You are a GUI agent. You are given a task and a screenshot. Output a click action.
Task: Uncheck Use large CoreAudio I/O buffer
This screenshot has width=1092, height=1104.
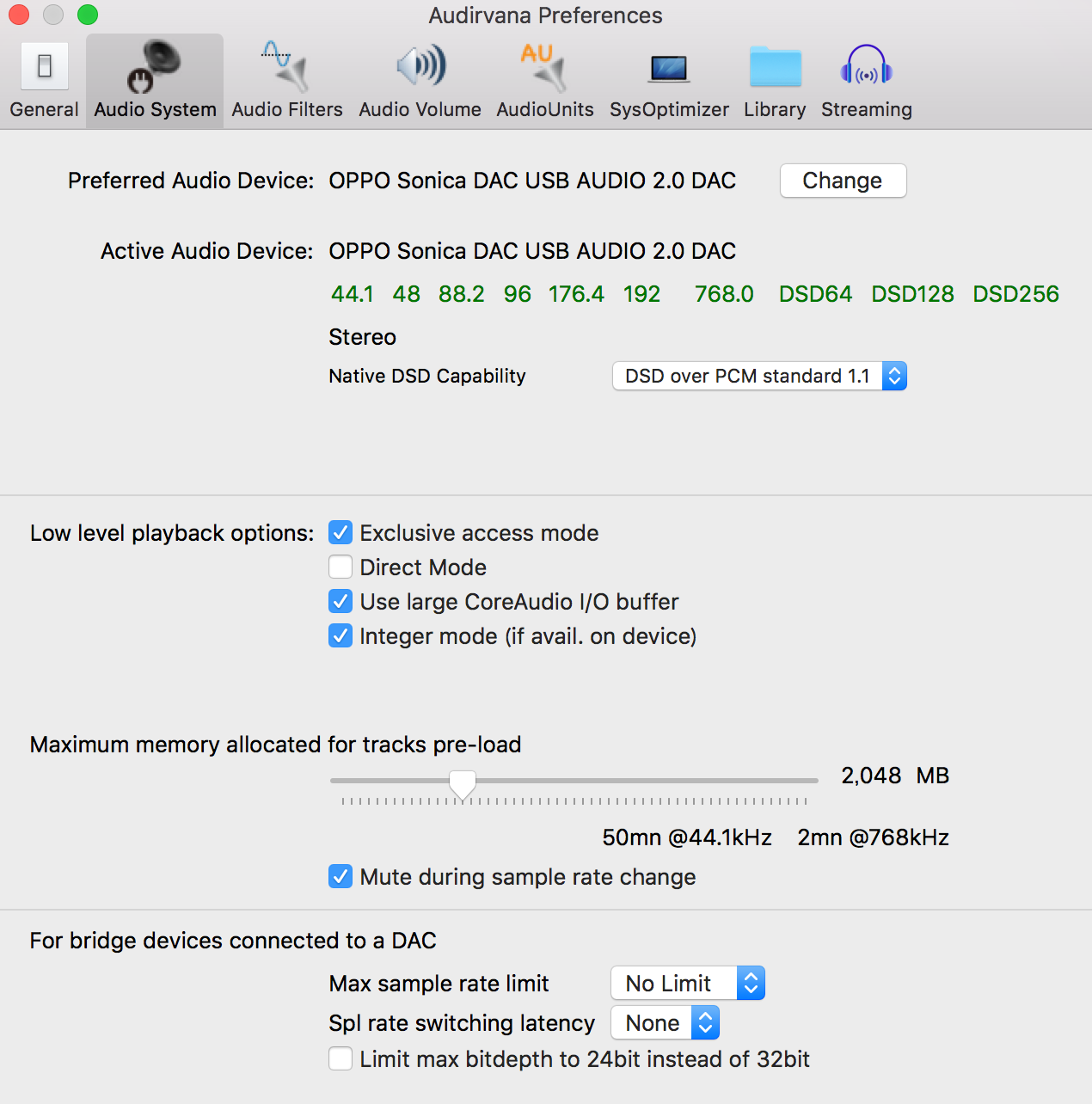tap(340, 602)
